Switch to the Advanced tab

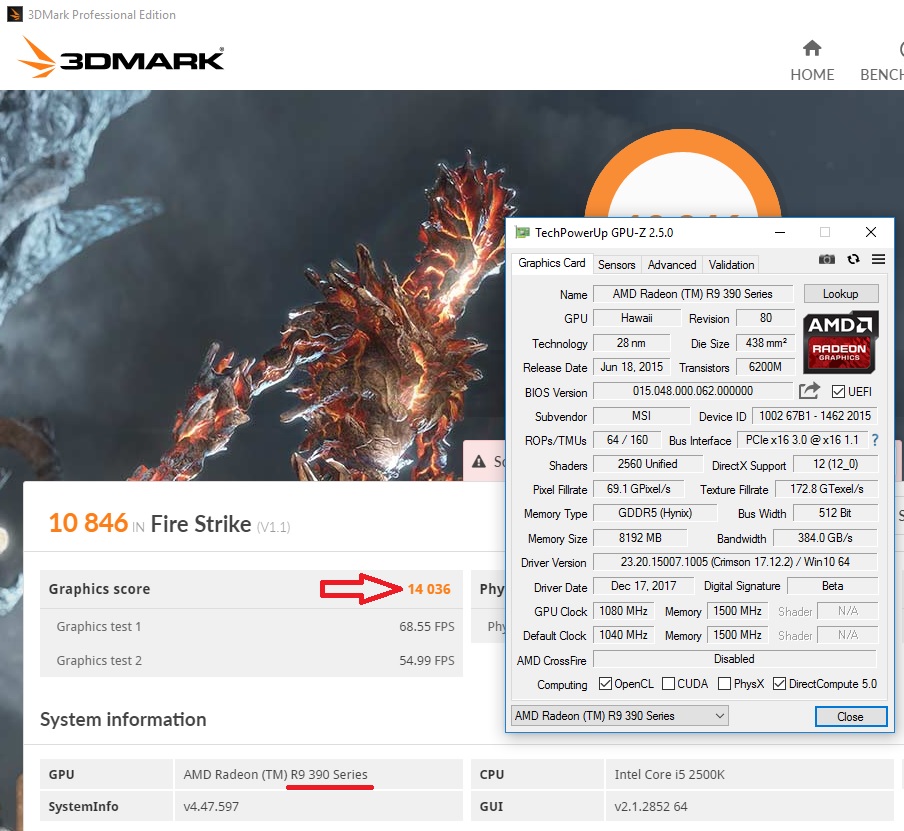click(x=672, y=265)
